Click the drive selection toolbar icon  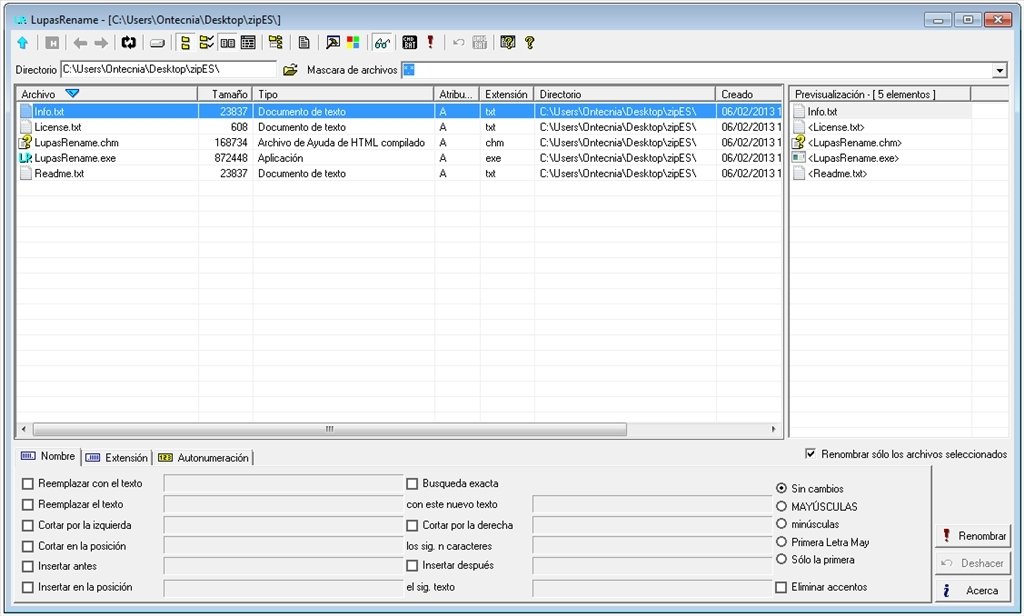157,43
